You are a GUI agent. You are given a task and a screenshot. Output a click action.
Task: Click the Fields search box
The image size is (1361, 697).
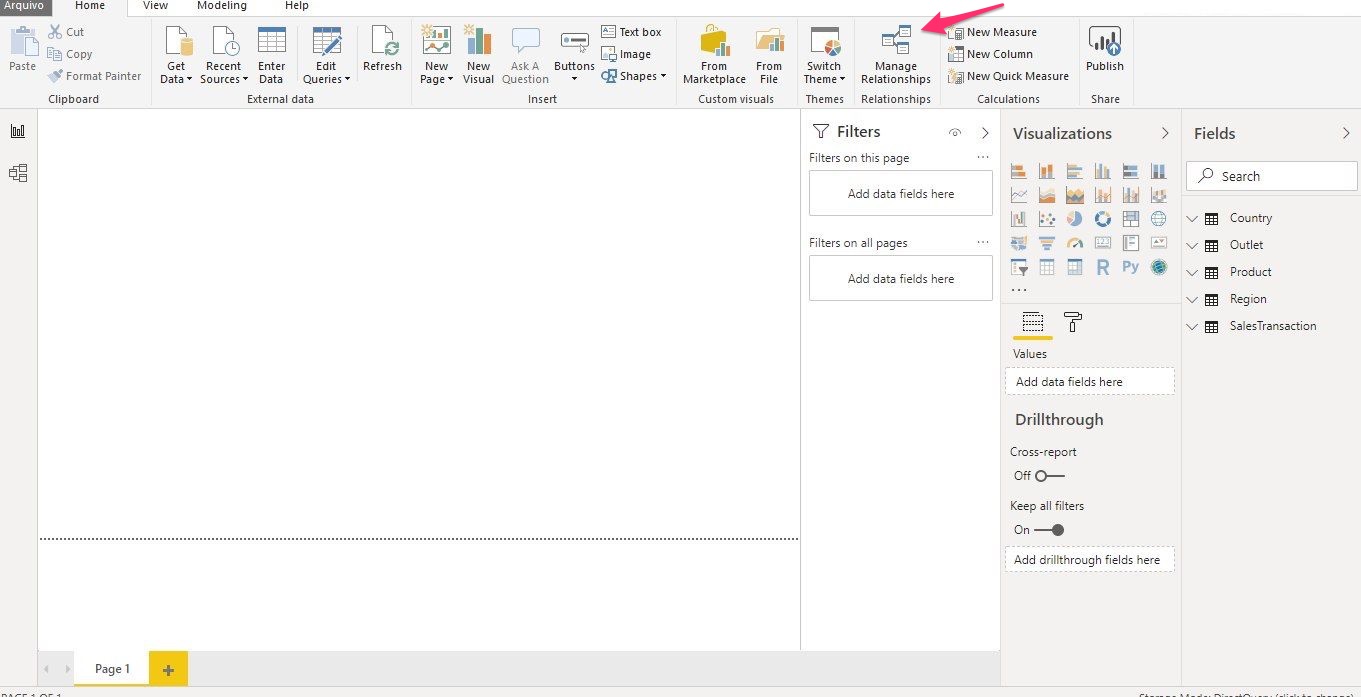[x=1271, y=176]
